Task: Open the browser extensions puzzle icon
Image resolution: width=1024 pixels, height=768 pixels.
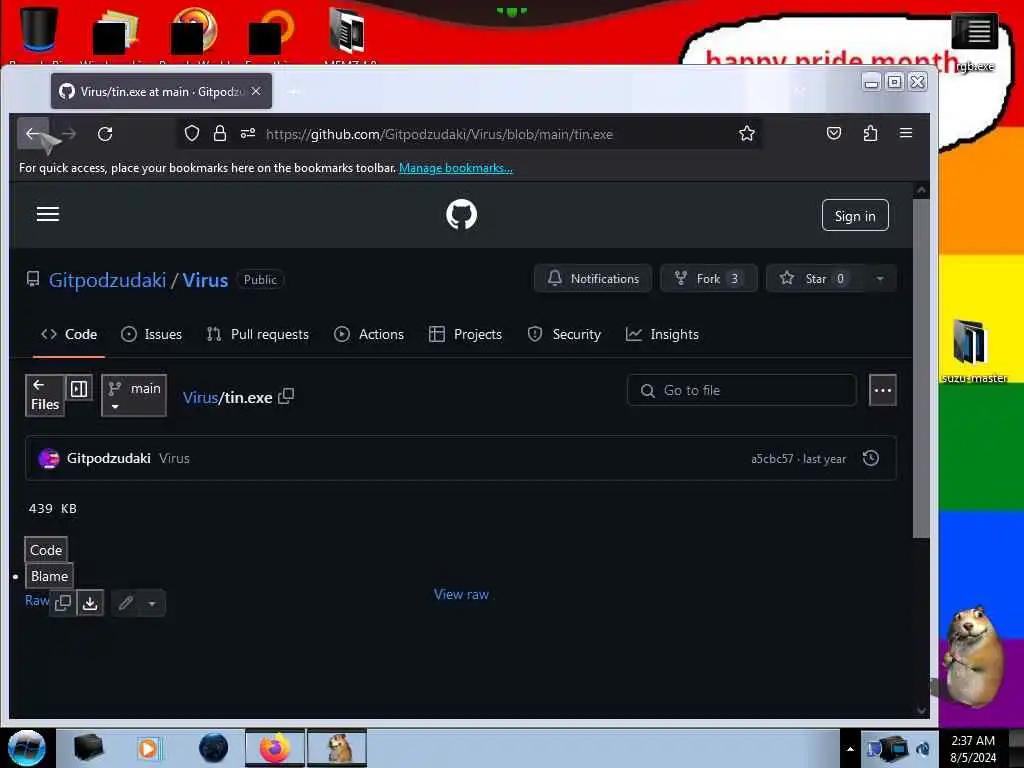Action: (x=870, y=133)
